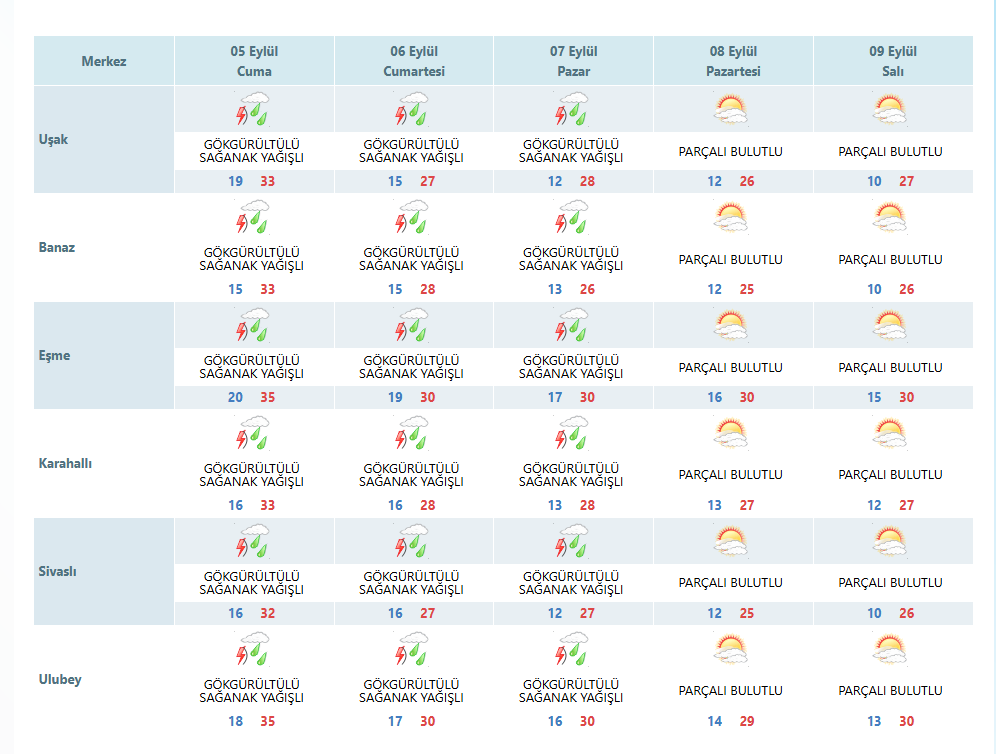Click Karahallı thunderstorm icon for 06 Eylül
The image size is (996, 754).
pyautogui.click(x=412, y=433)
